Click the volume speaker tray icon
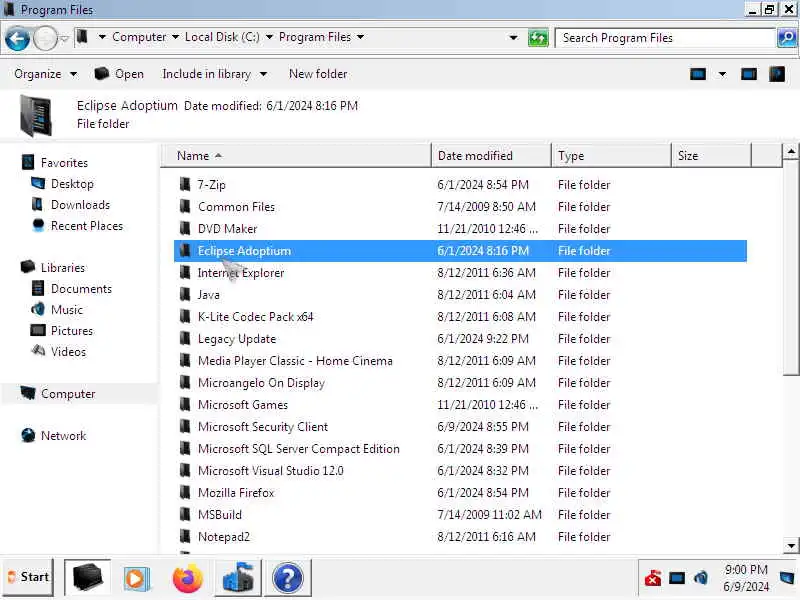800x600 pixels. click(702, 578)
